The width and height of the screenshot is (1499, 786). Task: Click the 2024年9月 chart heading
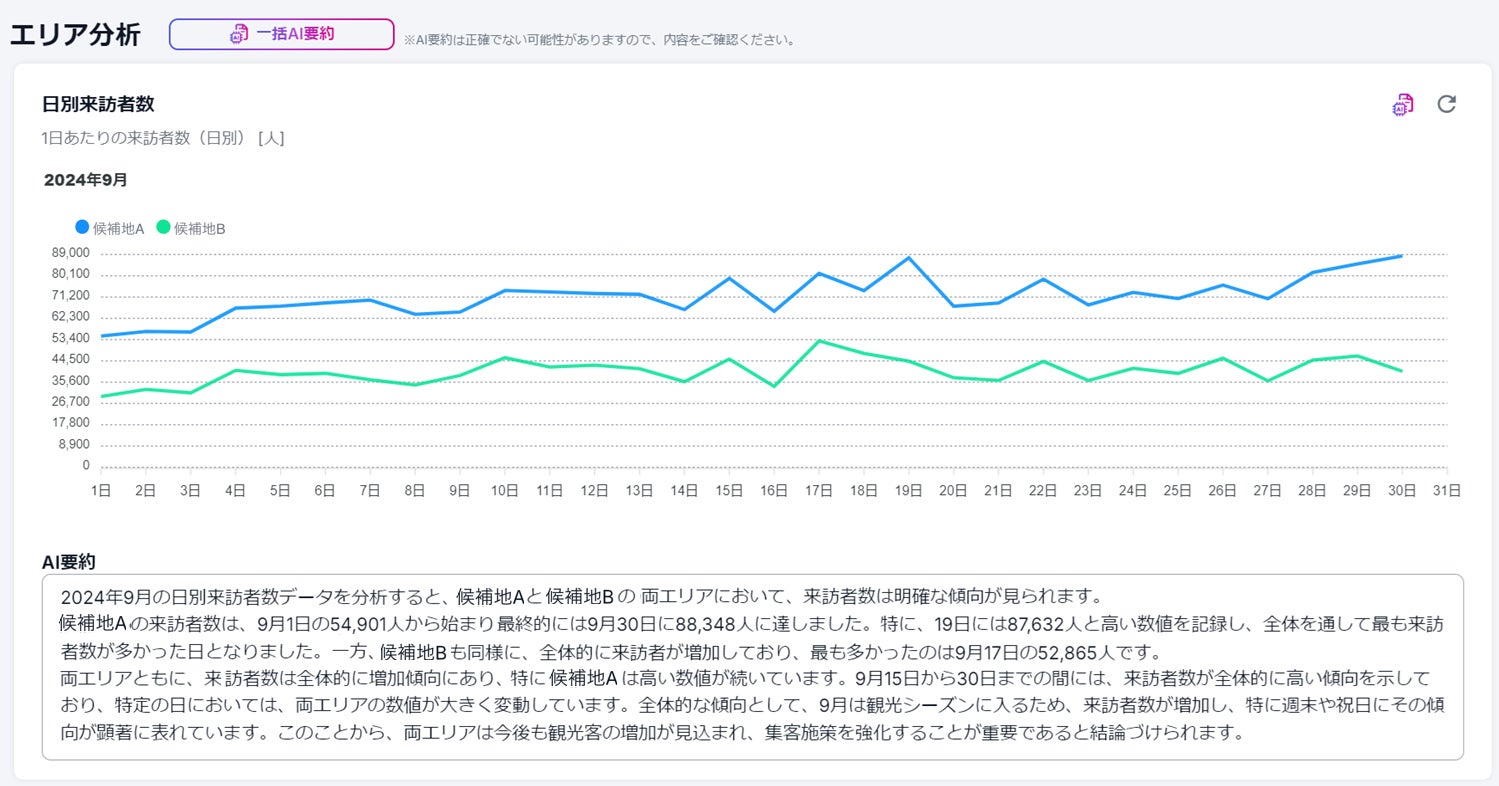86,180
